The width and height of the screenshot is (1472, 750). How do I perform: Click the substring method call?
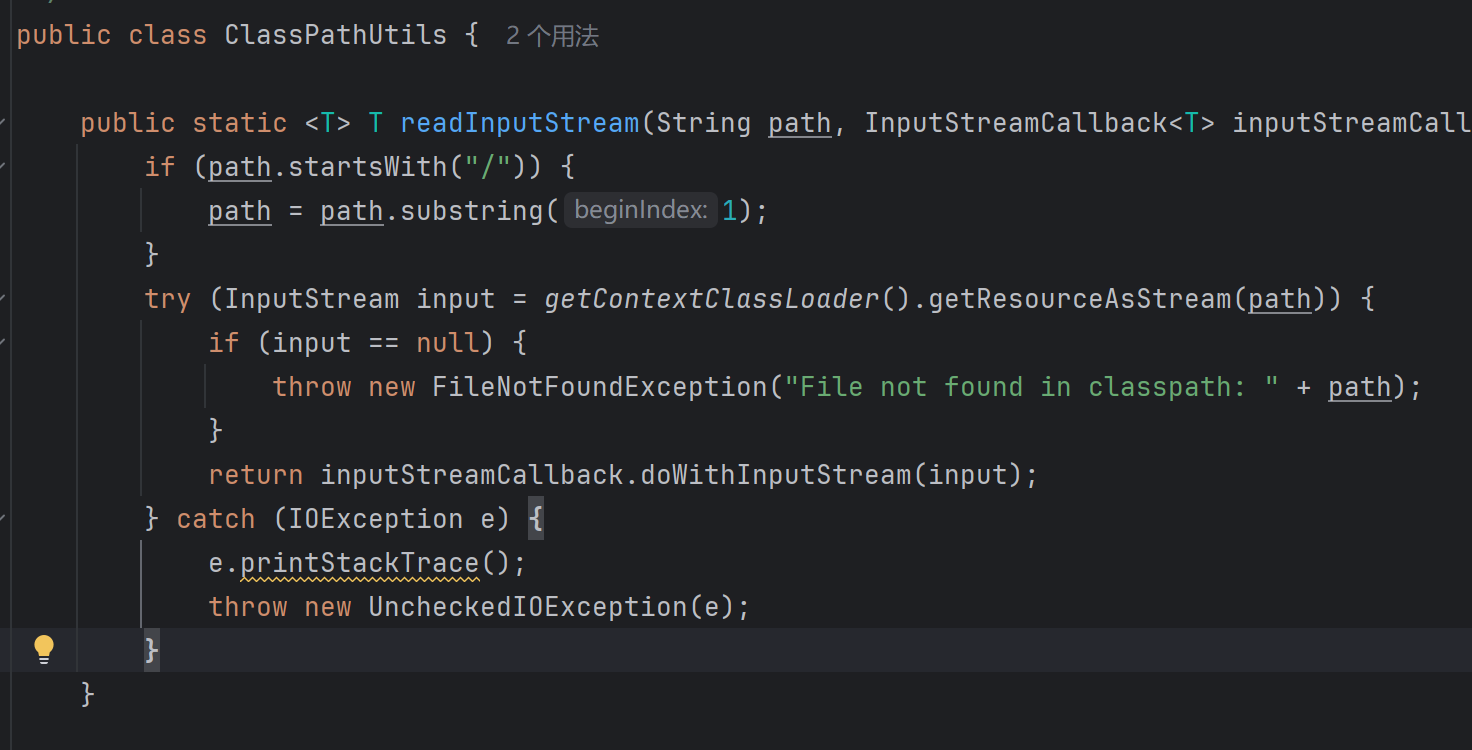[471, 211]
